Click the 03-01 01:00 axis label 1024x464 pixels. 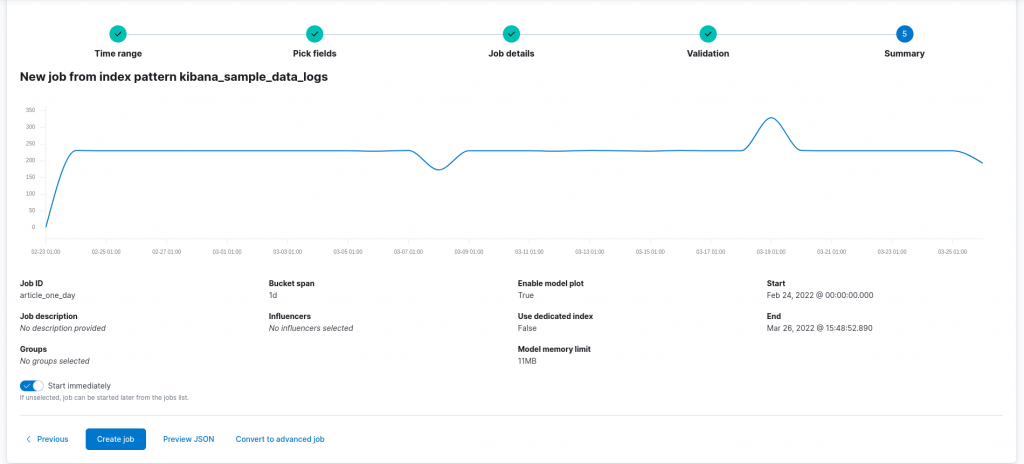[x=227, y=251]
